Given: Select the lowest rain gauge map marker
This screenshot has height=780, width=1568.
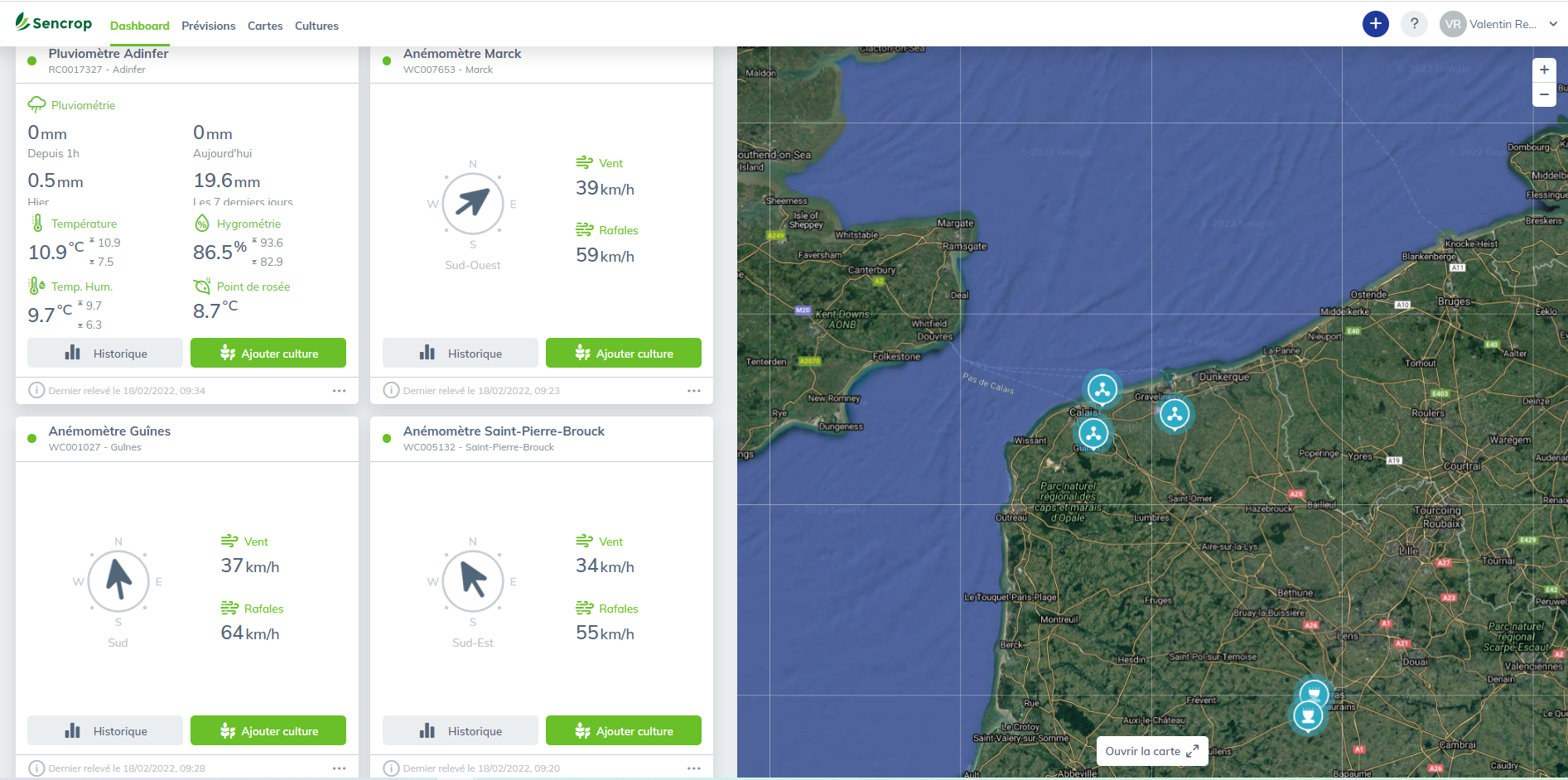Looking at the screenshot, I should point(1308,715).
